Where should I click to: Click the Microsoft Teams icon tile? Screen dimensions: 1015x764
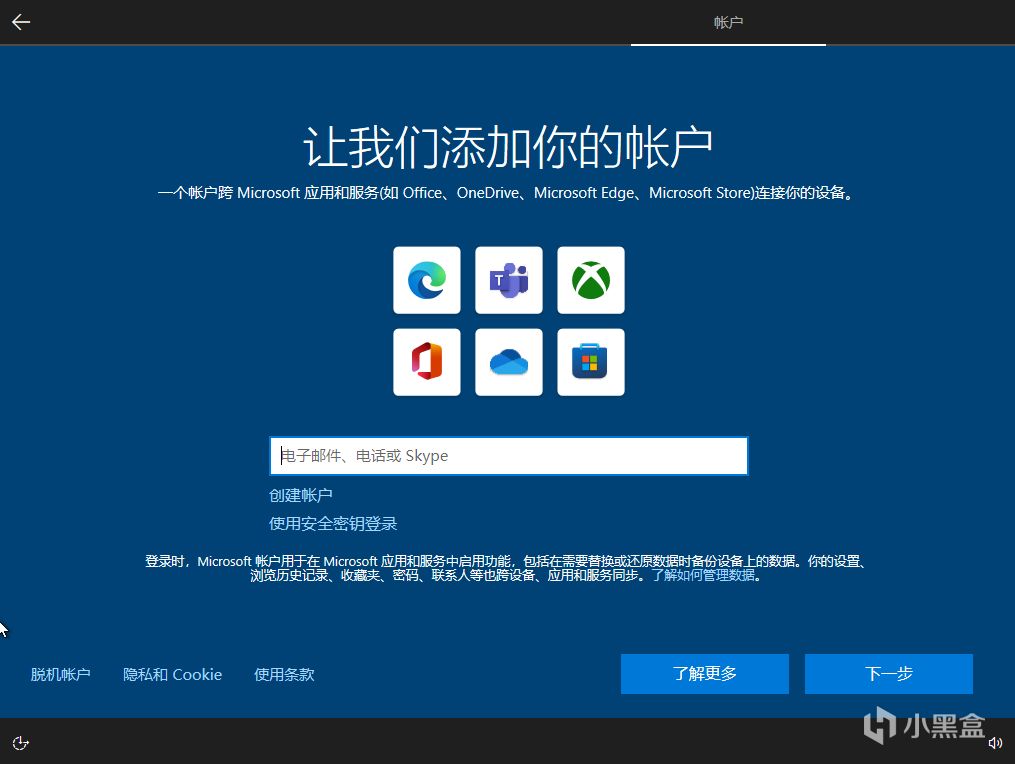pos(509,280)
